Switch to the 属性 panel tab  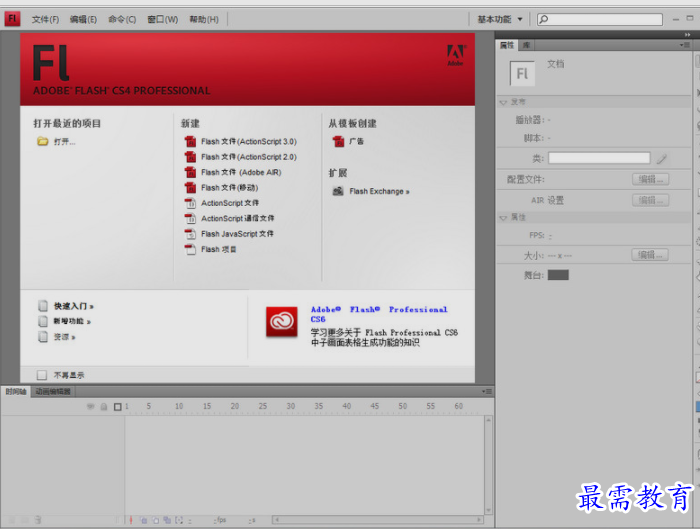507,45
